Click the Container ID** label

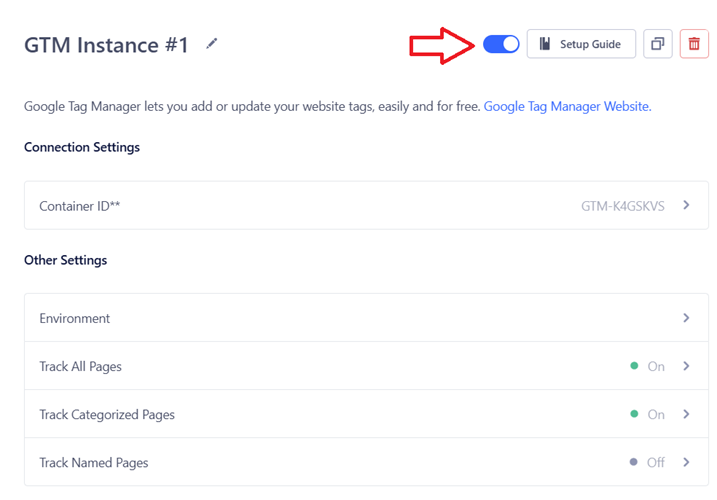(80, 206)
